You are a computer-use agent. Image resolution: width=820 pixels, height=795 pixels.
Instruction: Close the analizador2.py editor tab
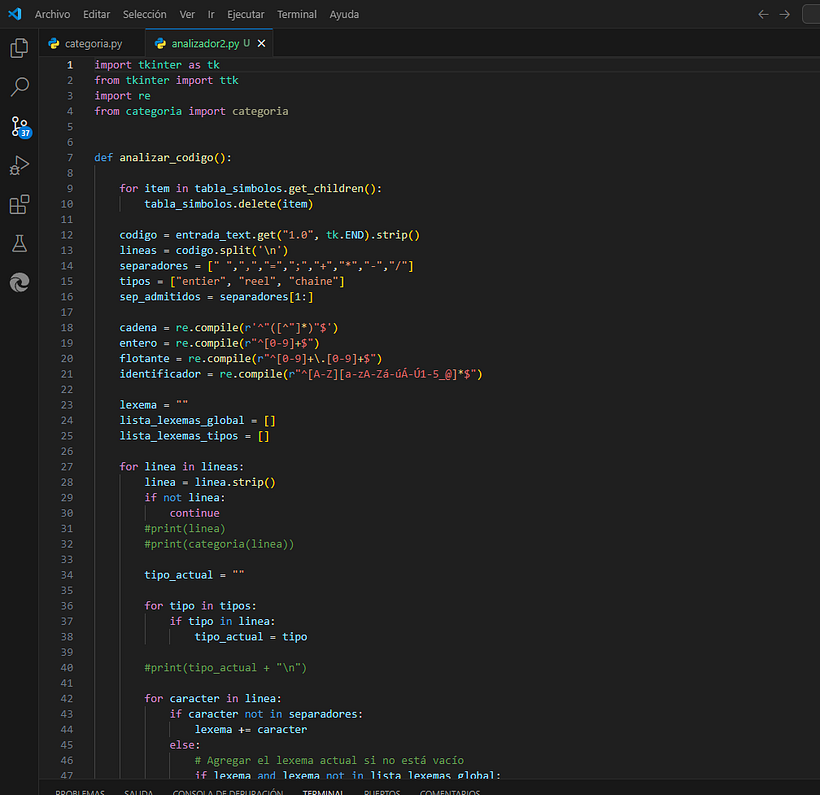coord(262,44)
